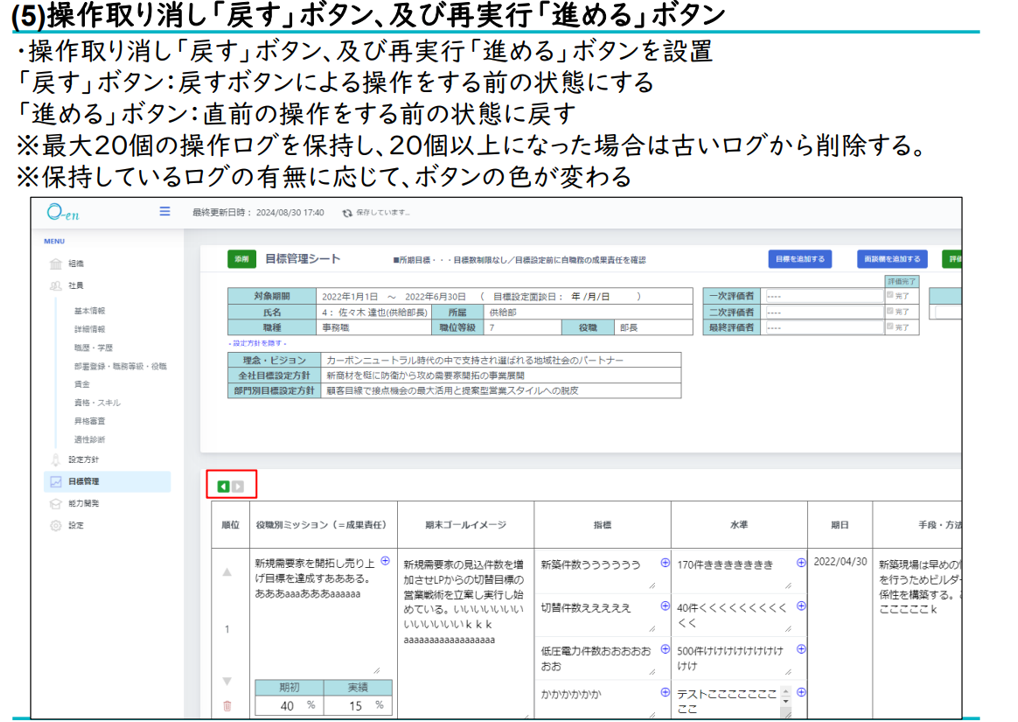This screenshot has height=722, width=1018.
Task: Collapse policies via 設定方針を隠す link
Action: (257, 343)
